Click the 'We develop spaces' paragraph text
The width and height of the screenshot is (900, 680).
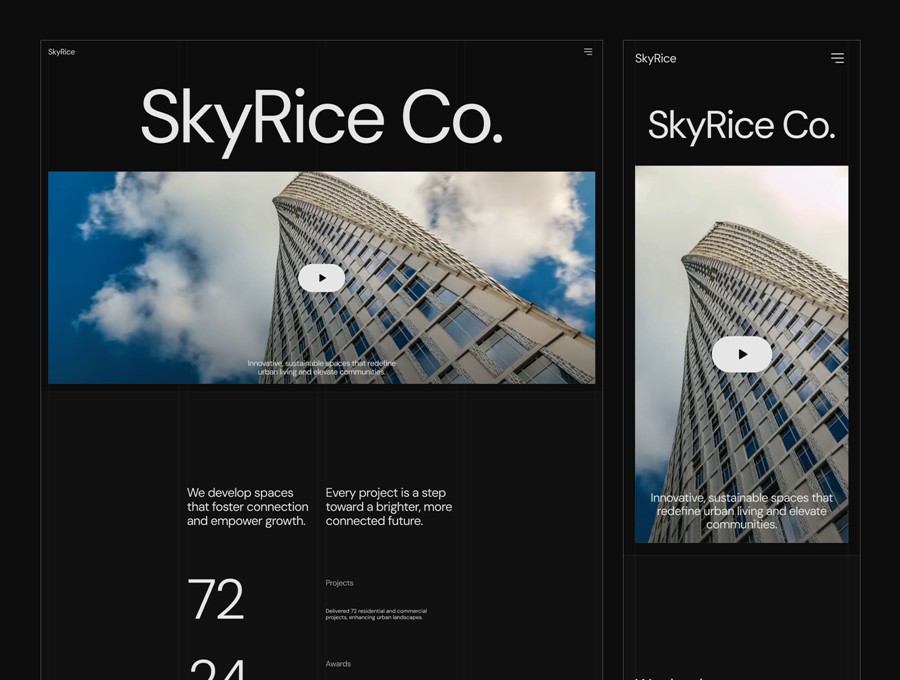coord(247,507)
